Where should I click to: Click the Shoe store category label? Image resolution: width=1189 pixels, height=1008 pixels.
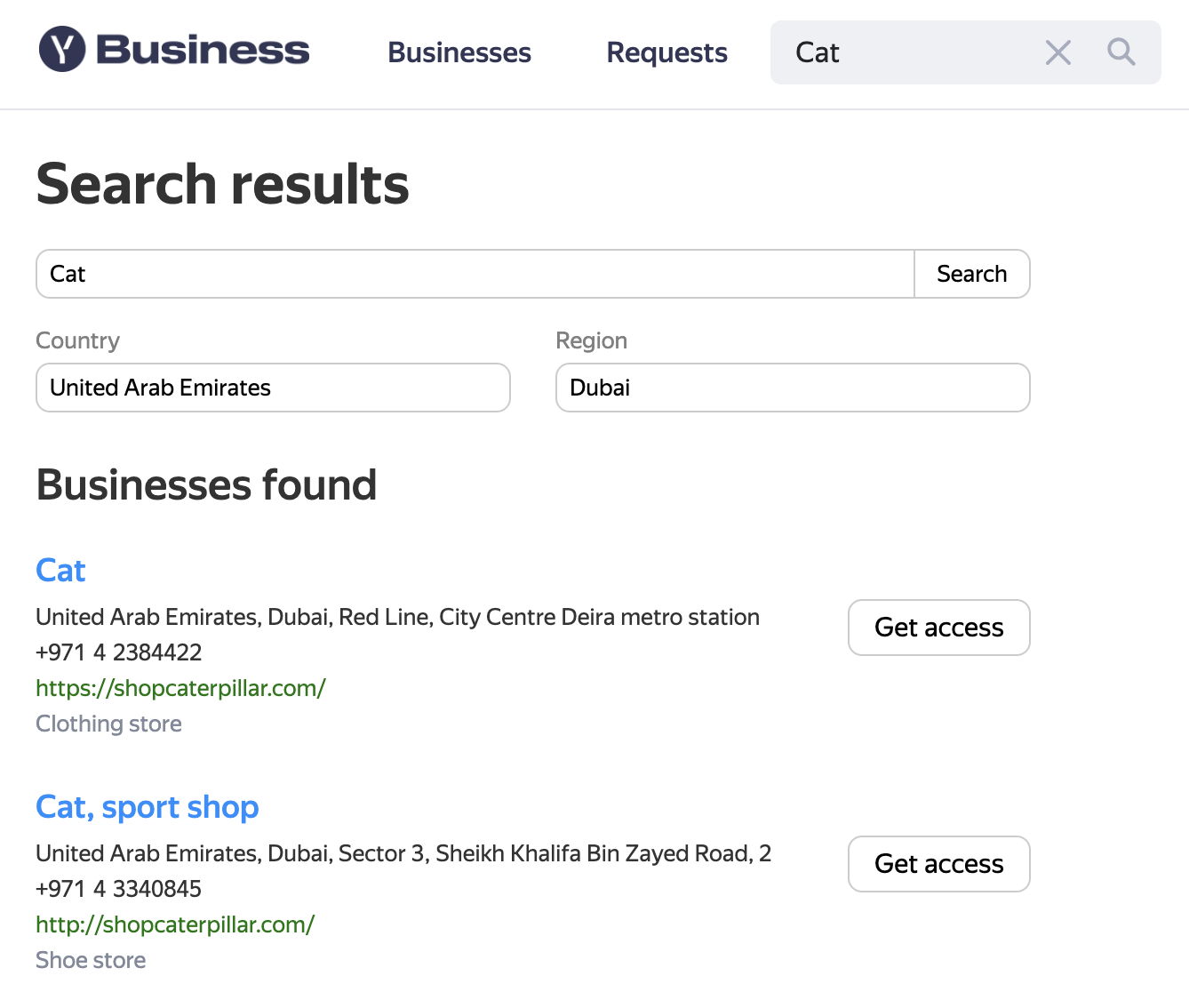pos(91,960)
